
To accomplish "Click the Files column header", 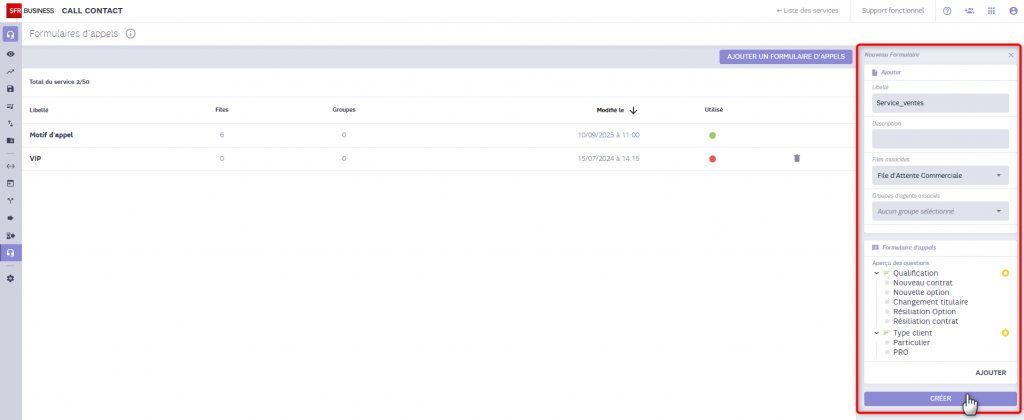I will pyautogui.click(x=222, y=110).
